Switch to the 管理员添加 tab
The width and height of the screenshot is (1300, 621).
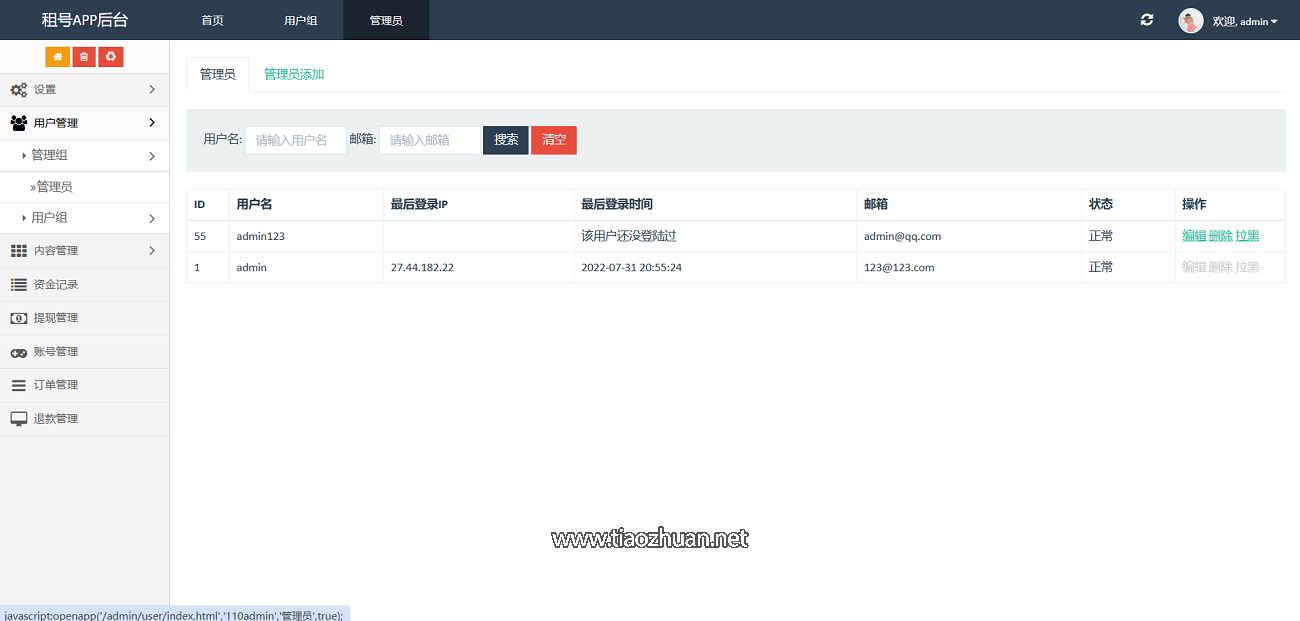point(294,75)
